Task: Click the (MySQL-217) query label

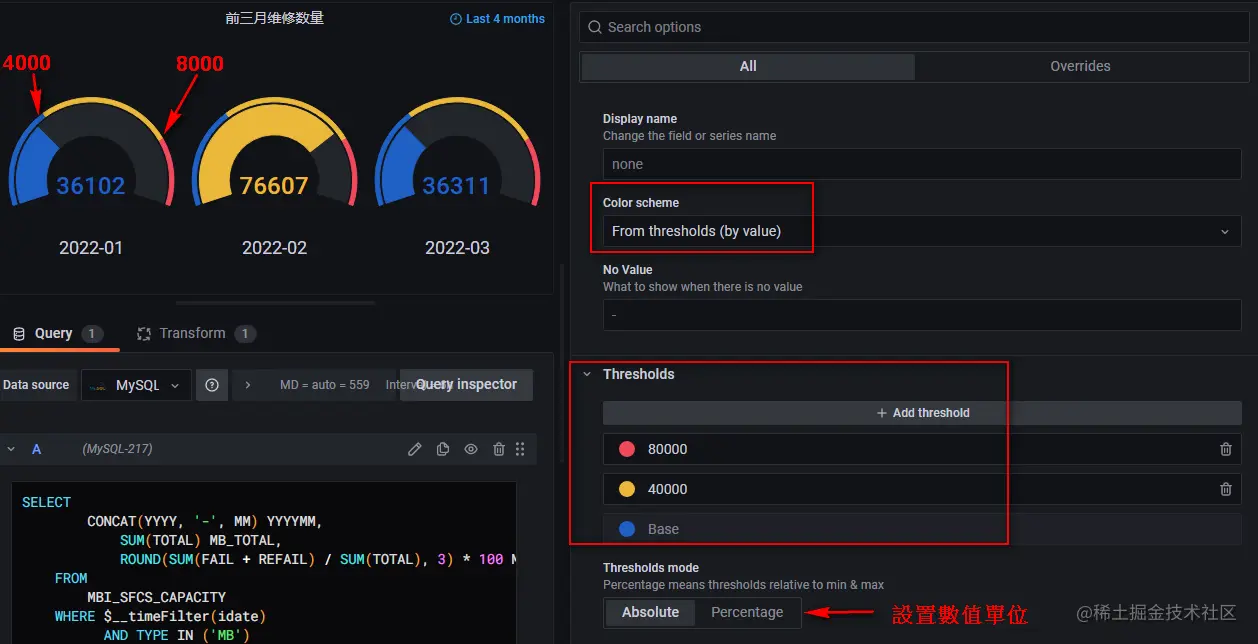Action: (117, 449)
